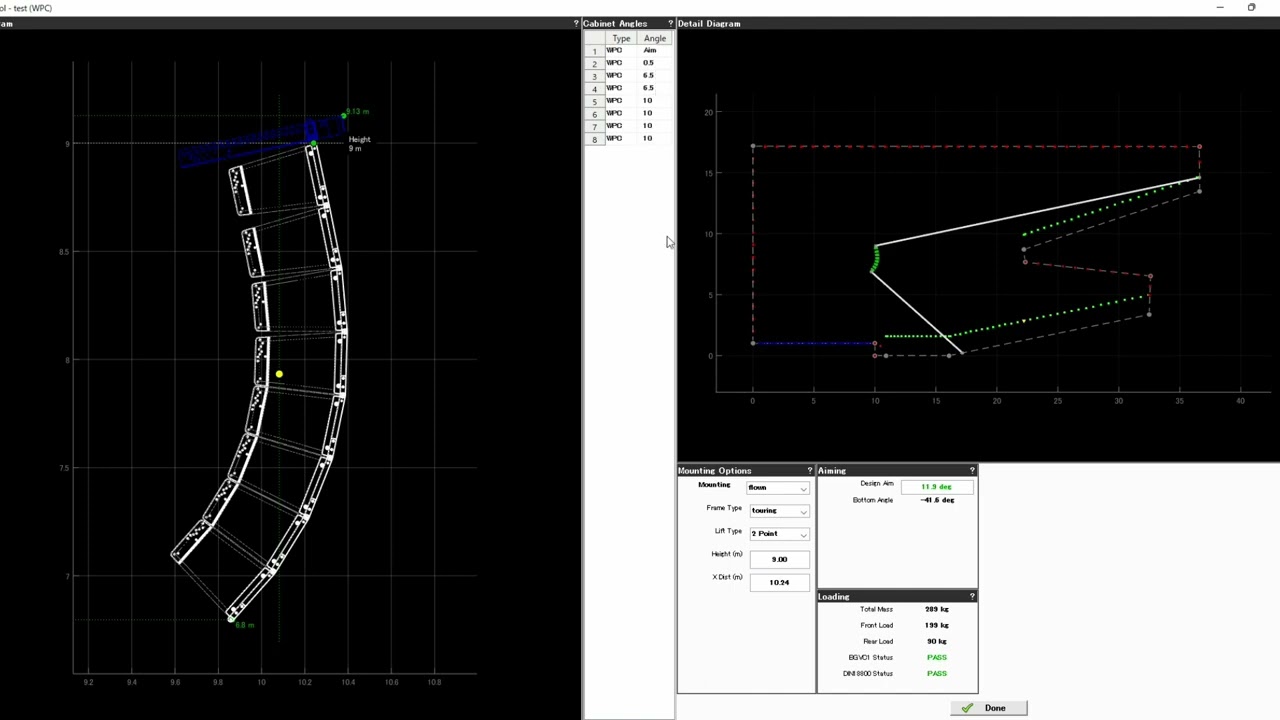Open the Mounting dropdown set to flown

pos(778,488)
